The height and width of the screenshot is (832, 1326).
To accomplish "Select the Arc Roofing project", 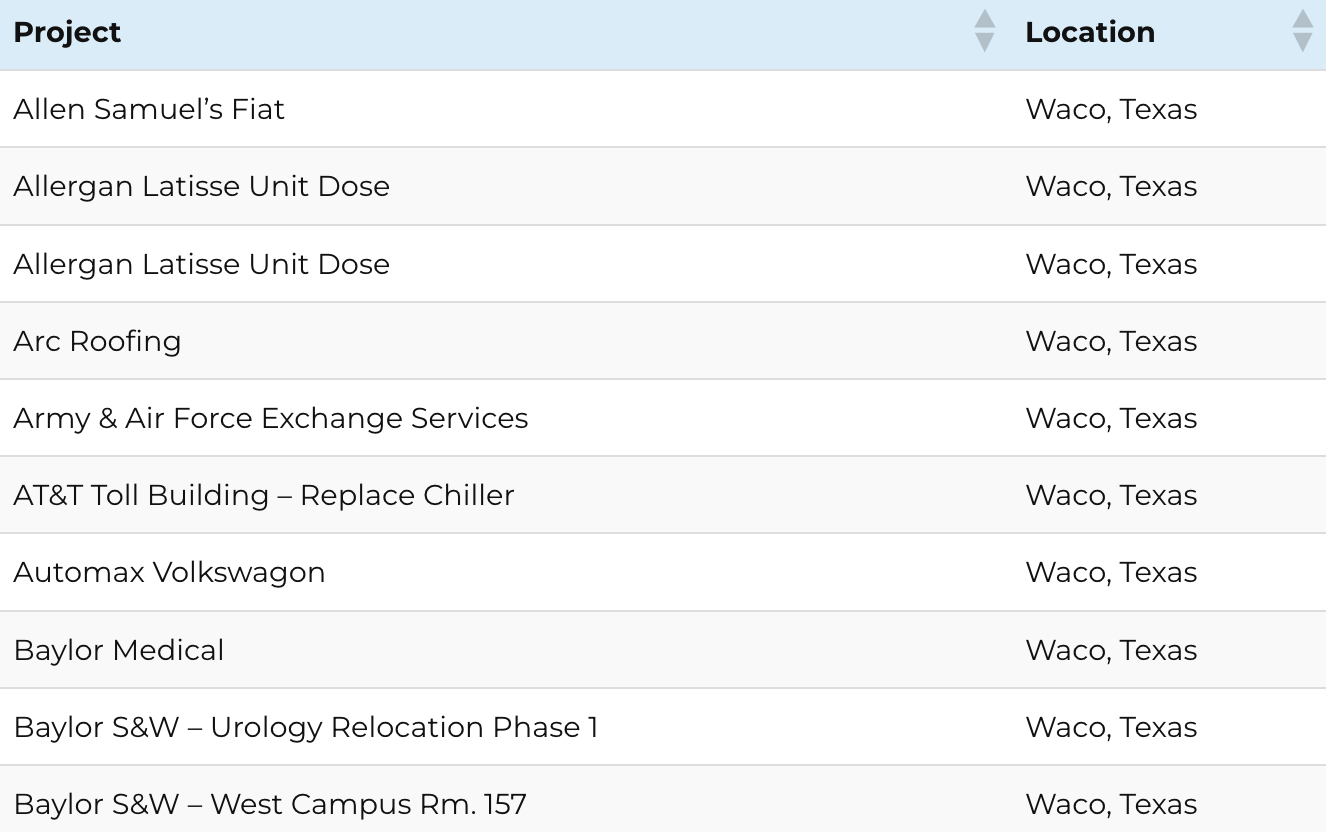I will tap(97, 341).
